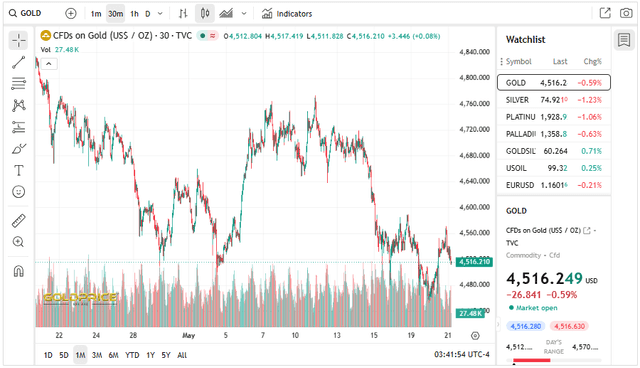Select the SILVER row in the watchlist

click(x=554, y=100)
